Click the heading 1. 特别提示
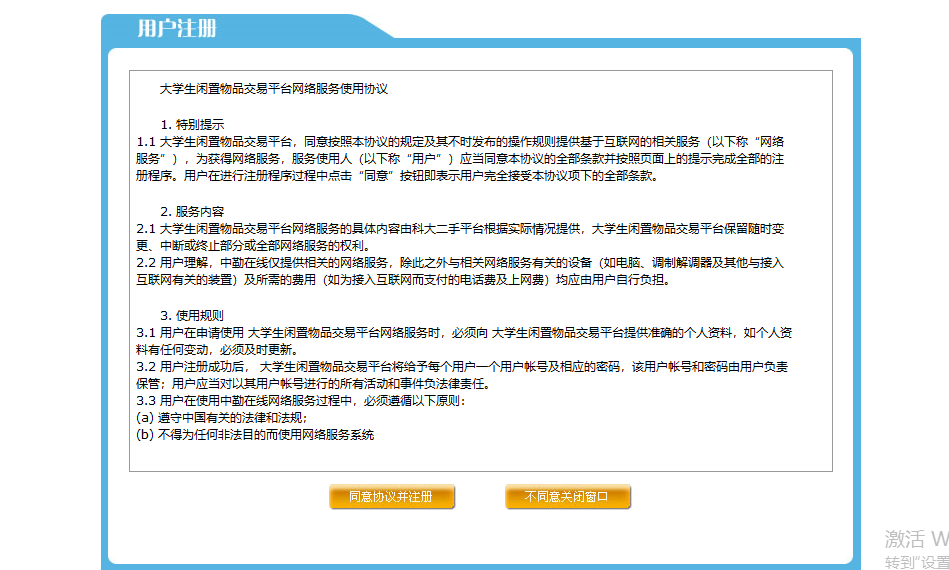The width and height of the screenshot is (949, 570). [x=192, y=125]
